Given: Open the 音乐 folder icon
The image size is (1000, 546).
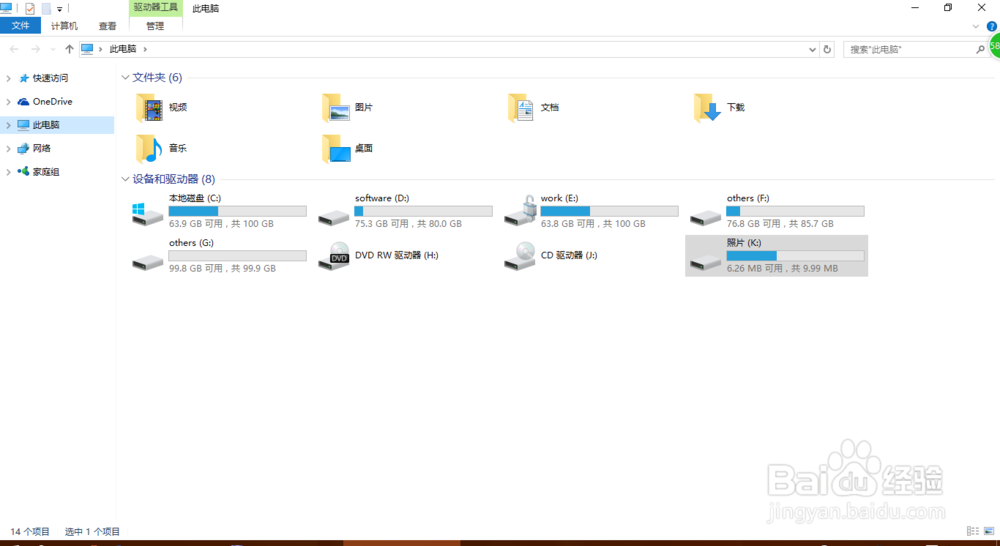Looking at the screenshot, I should point(149,149).
